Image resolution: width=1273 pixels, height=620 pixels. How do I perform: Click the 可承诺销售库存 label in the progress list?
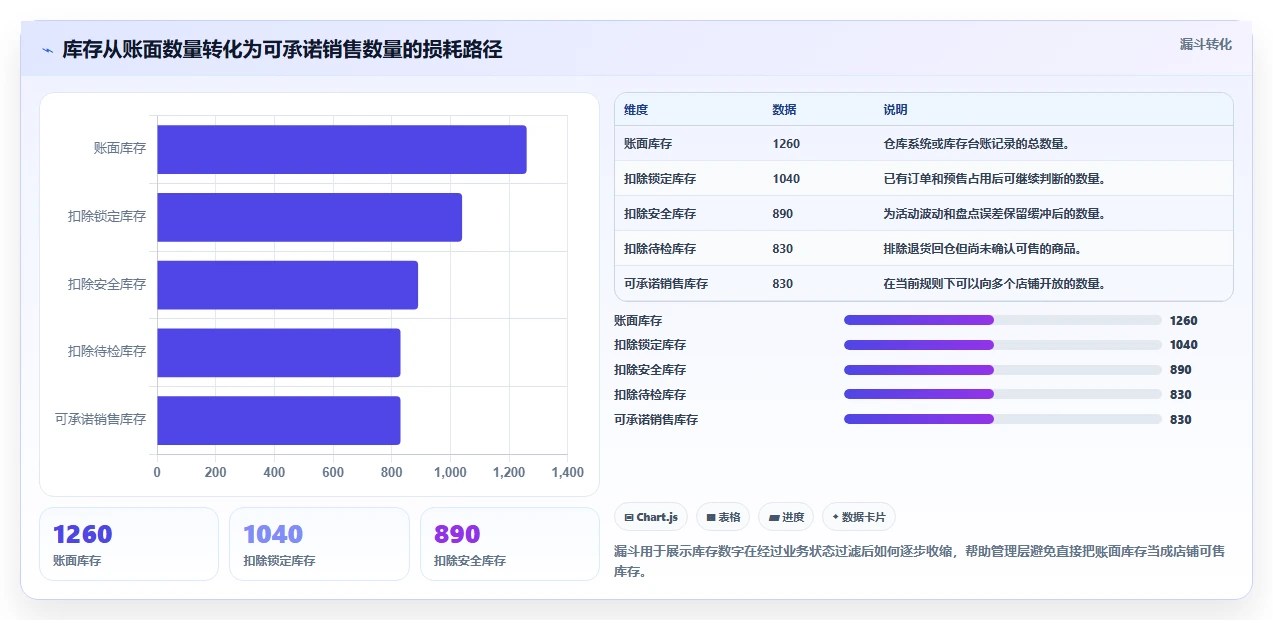[656, 420]
